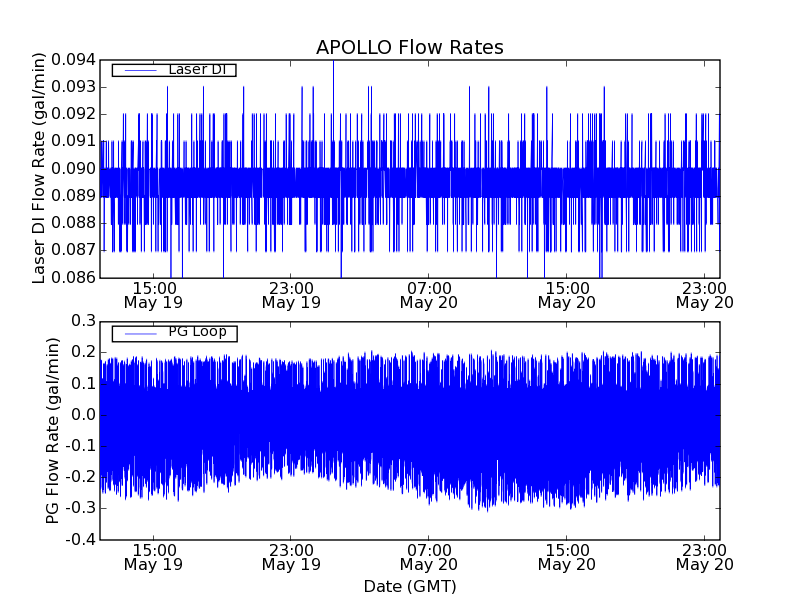Image resolution: width=800 pixels, height=600 pixels.
Task: Click the 0.094 tick on top plot
Action: point(72,60)
